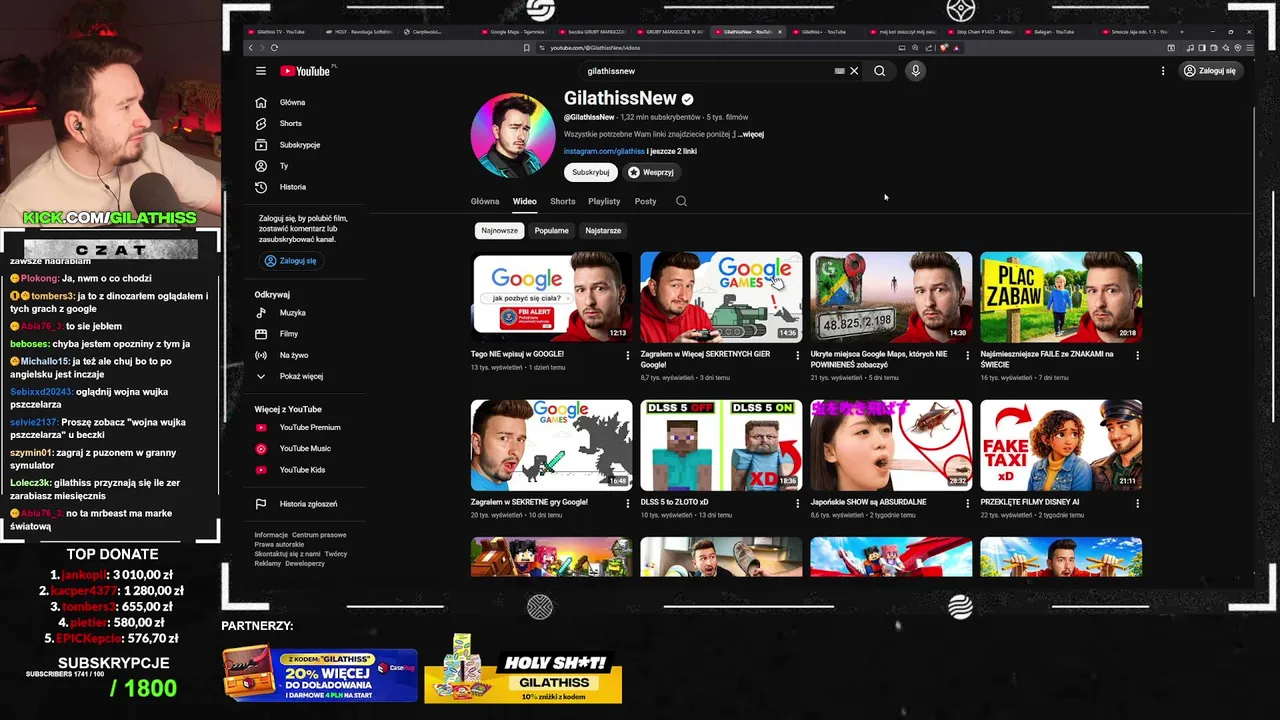Open the 'Tego NIE wpisuj w GOOGLE!' thumbnail
The image size is (1280, 720).
552,297
